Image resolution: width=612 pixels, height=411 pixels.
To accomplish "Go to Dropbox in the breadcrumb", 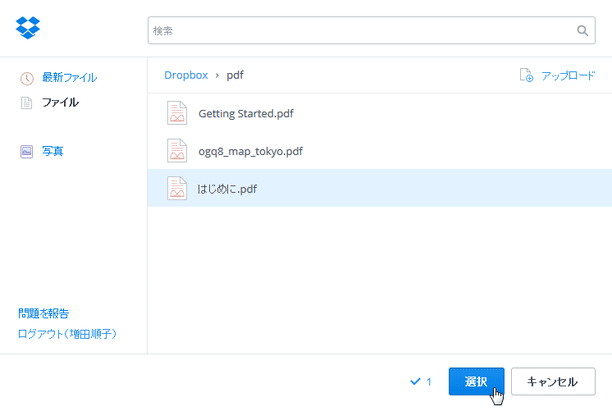I will tap(186, 75).
